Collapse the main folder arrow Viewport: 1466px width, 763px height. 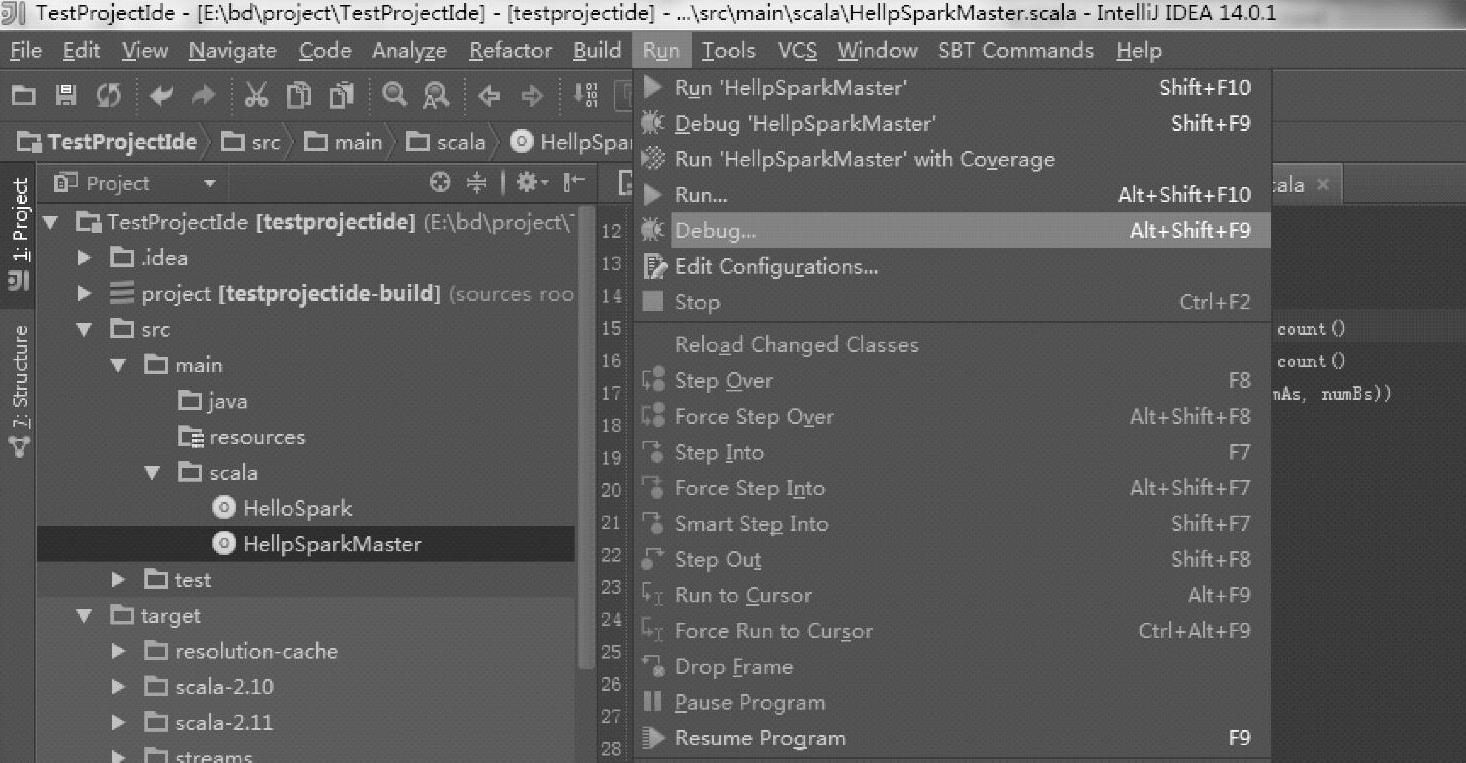[119, 366]
